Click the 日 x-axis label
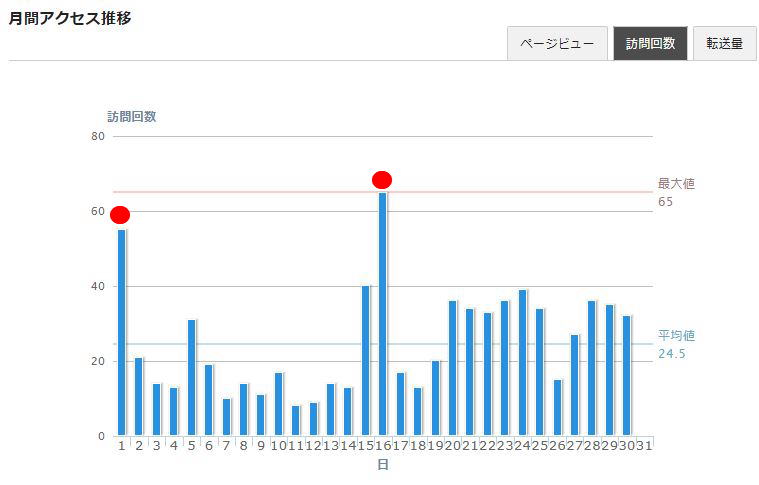Screen dimensions: 759x485 pyautogui.click(x=383, y=465)
